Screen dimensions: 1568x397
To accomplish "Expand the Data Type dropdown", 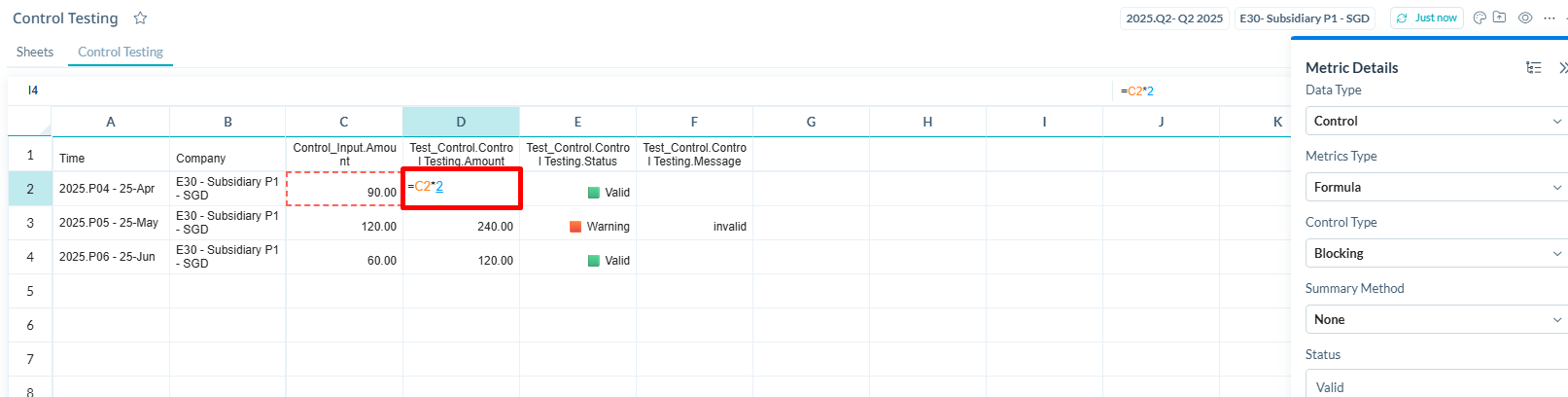I will pyautogui.click(x=1435, y=121).
